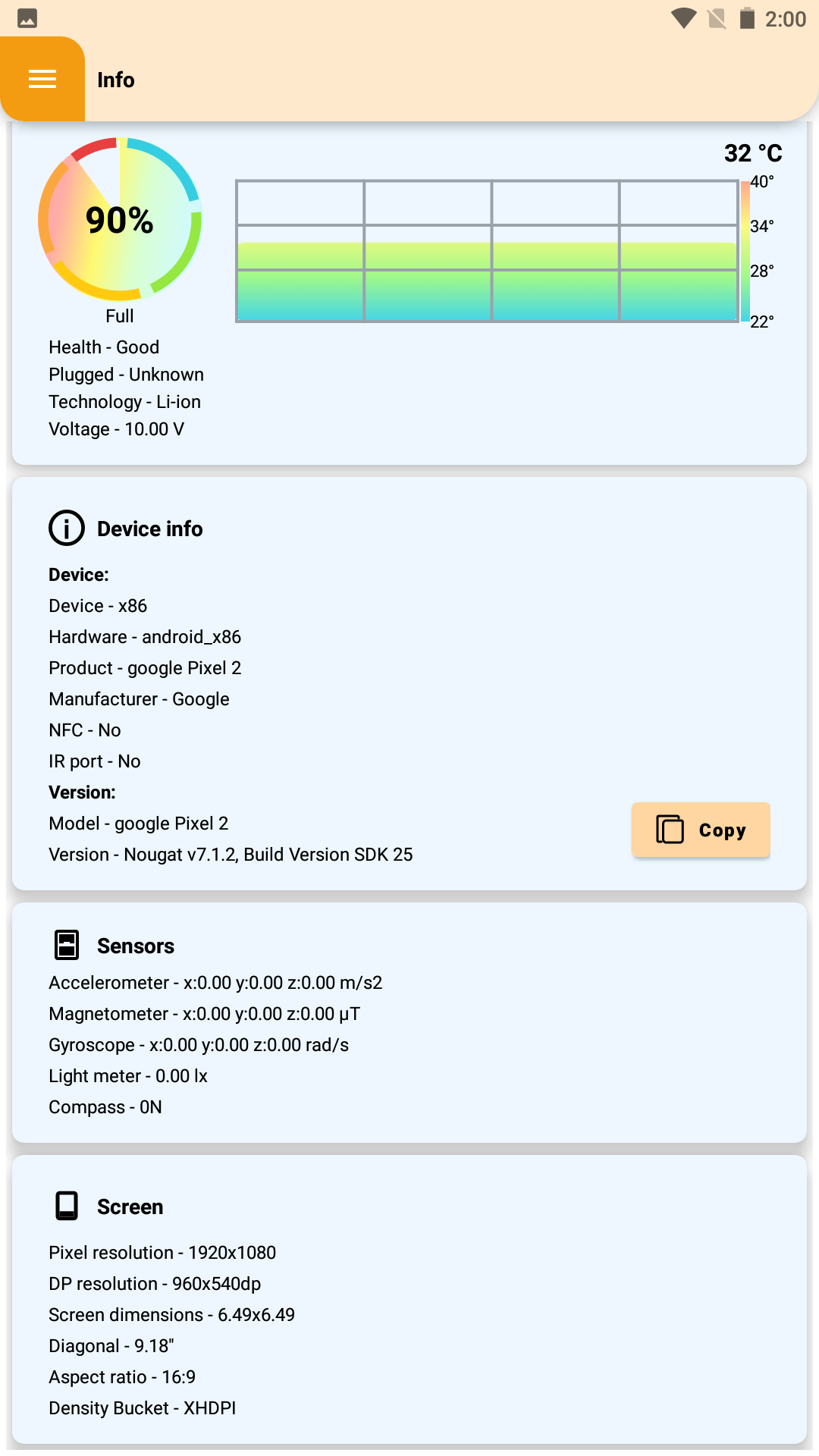Click the Screen section phone icon
The height and width of the screenshot is (1456, 819).
click(67, 1206)
